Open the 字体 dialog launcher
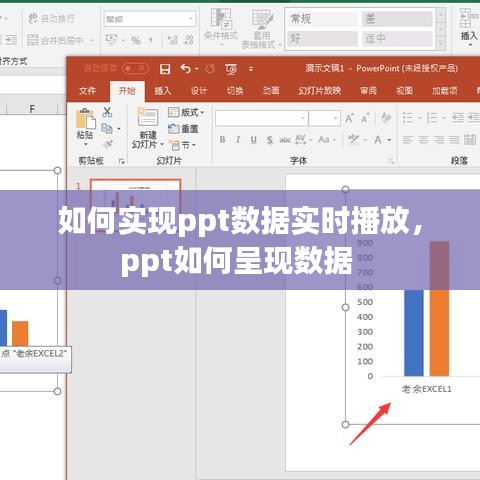The width and height of the screenshot is (480, 480). [391, 162]
